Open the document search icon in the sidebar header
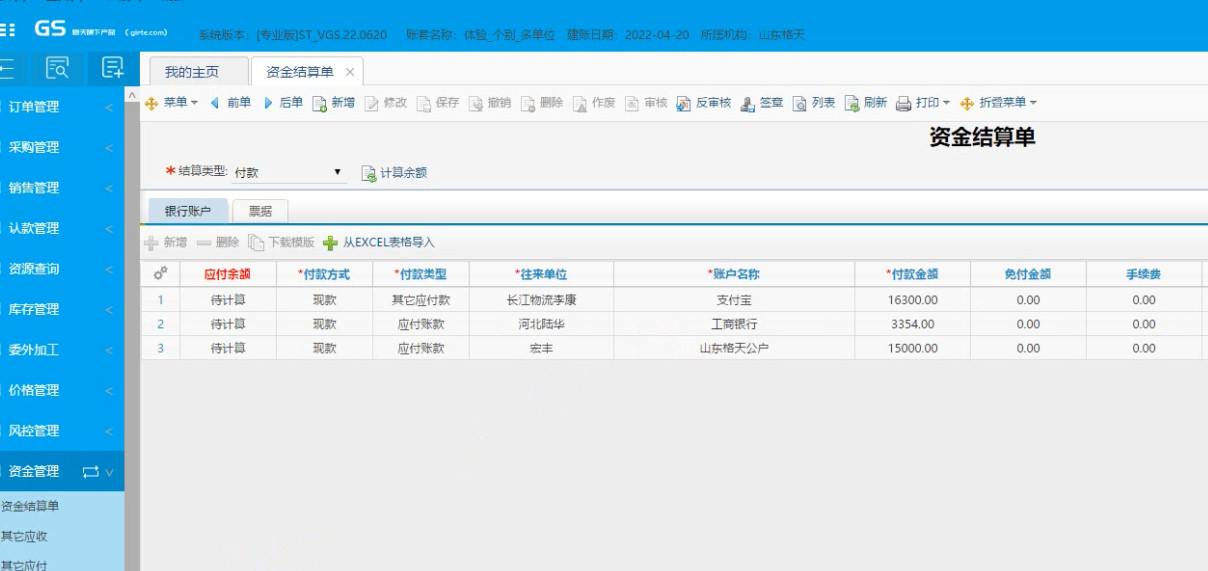This screenshot has width=1208, height=571. (x=58, y=68)
